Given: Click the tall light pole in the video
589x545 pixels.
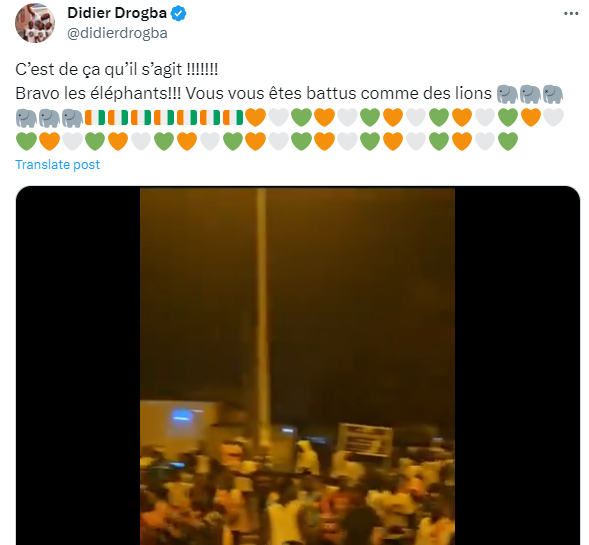Looking at the screenshot, I should (x=262, y=316).
